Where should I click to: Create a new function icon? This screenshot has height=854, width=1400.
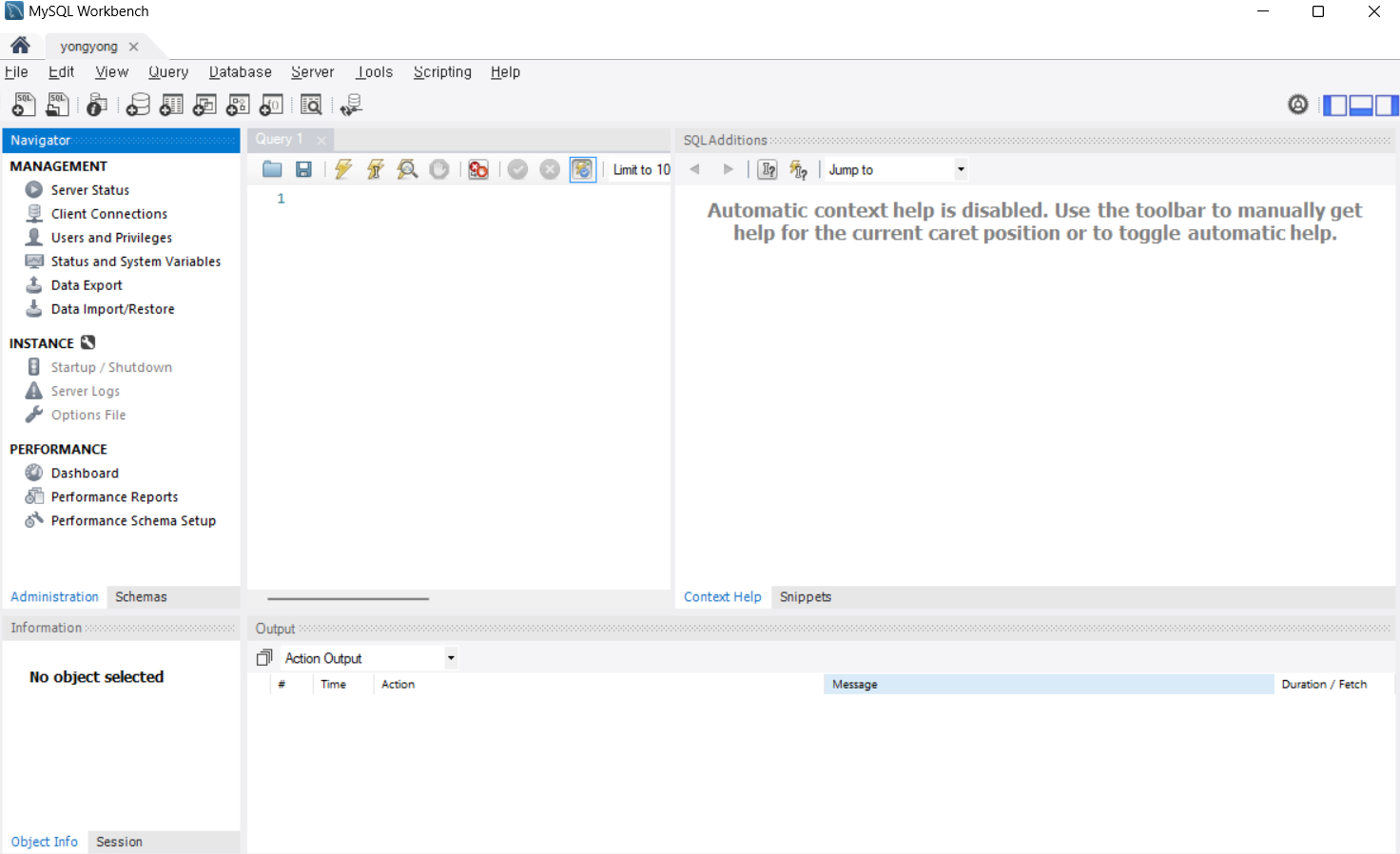tap(271, 105)
